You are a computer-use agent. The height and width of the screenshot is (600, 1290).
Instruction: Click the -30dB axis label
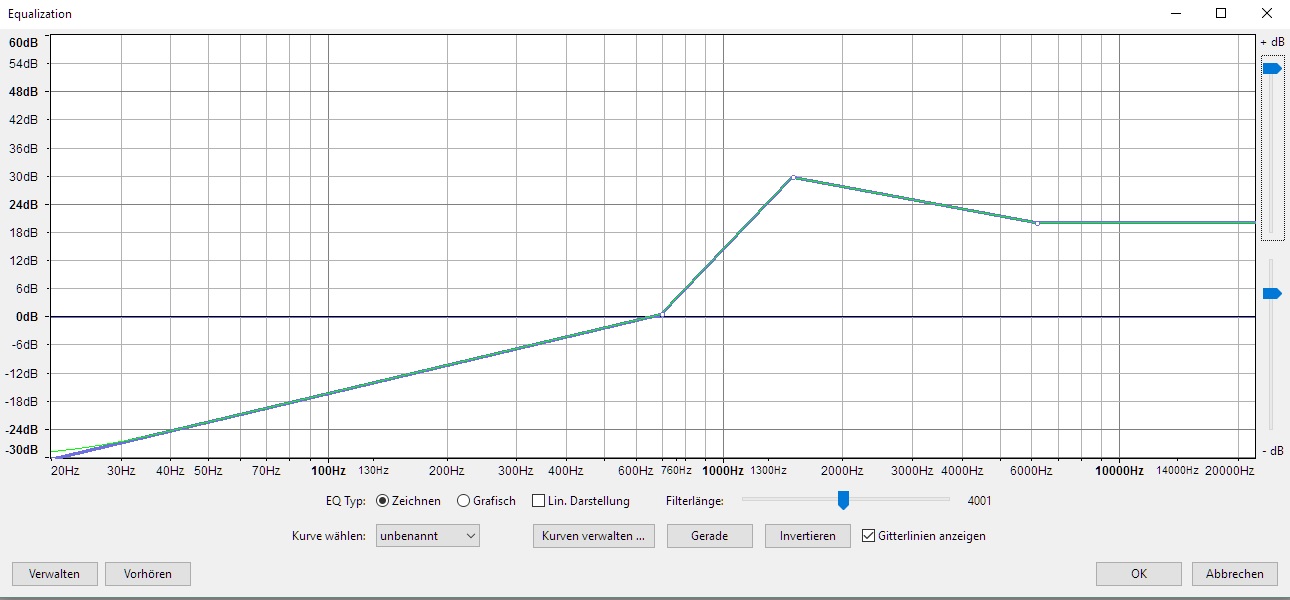tap(22, 450)
